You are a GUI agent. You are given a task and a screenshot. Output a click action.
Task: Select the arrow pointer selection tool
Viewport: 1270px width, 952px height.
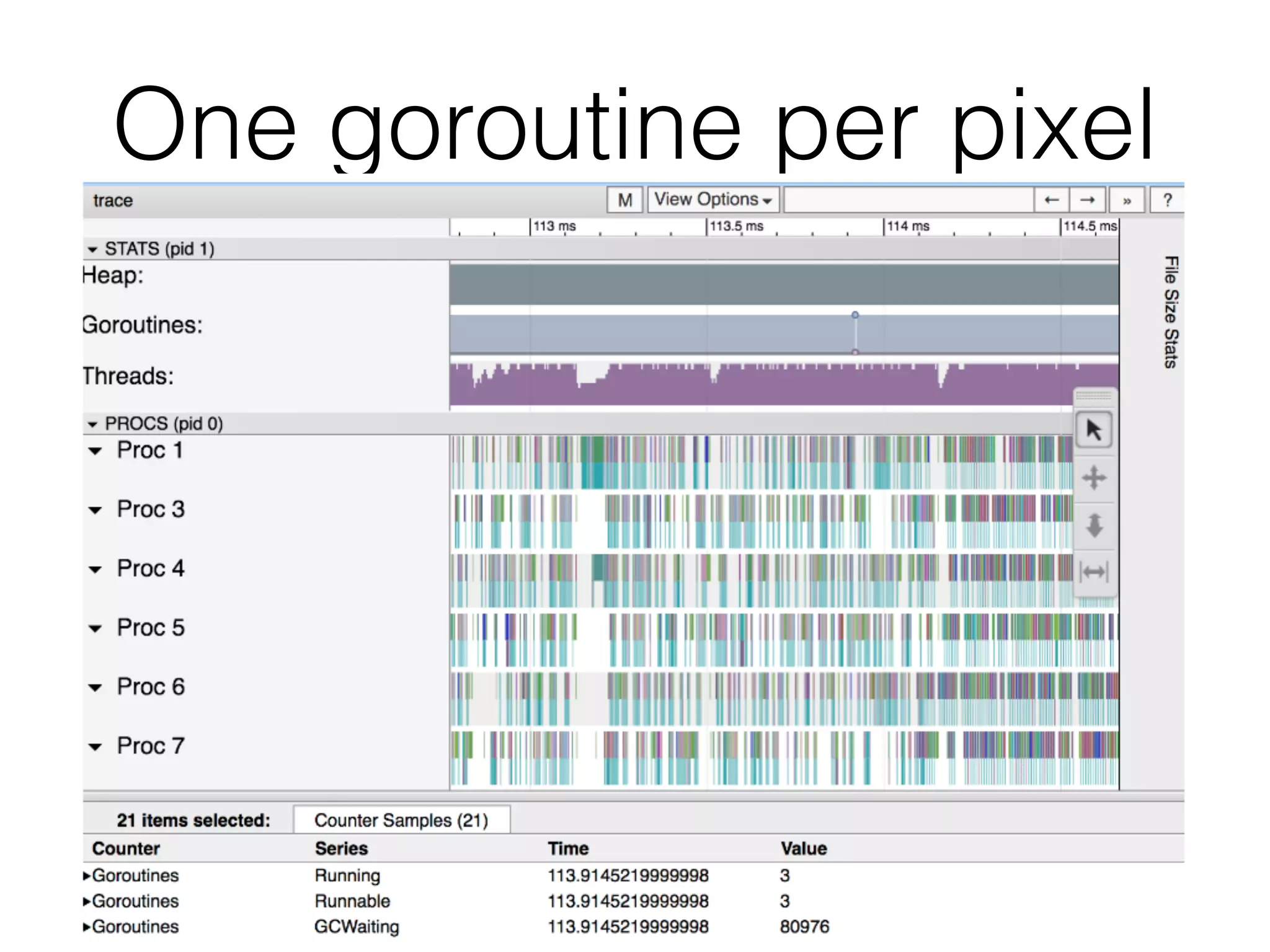[1094, 430]
